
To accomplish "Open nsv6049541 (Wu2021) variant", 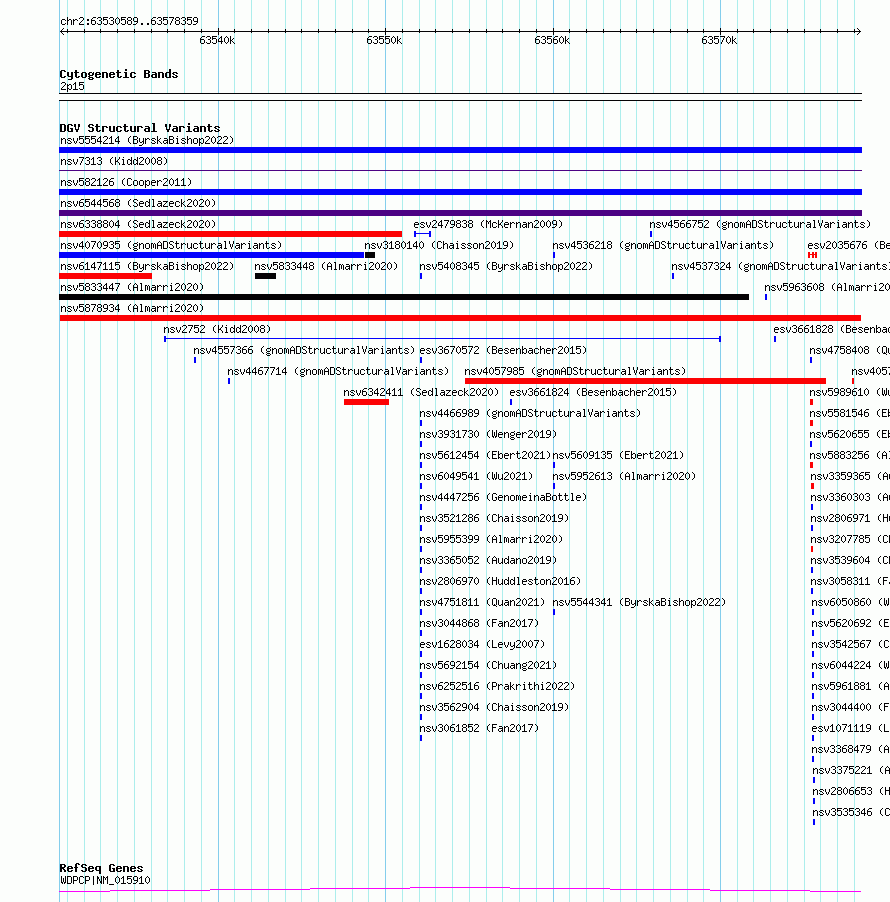I will coord(476,476).
